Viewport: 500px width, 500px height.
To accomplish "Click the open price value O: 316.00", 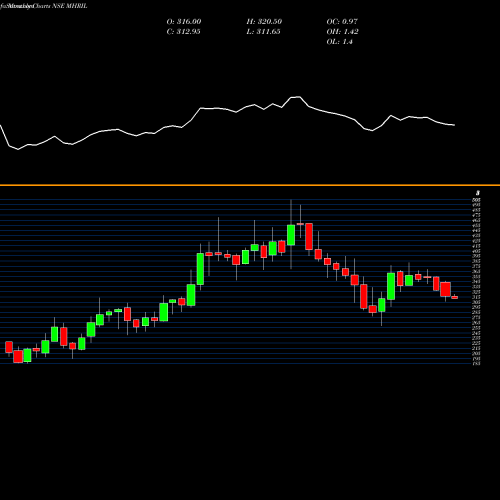I will [x=184, y=22].
